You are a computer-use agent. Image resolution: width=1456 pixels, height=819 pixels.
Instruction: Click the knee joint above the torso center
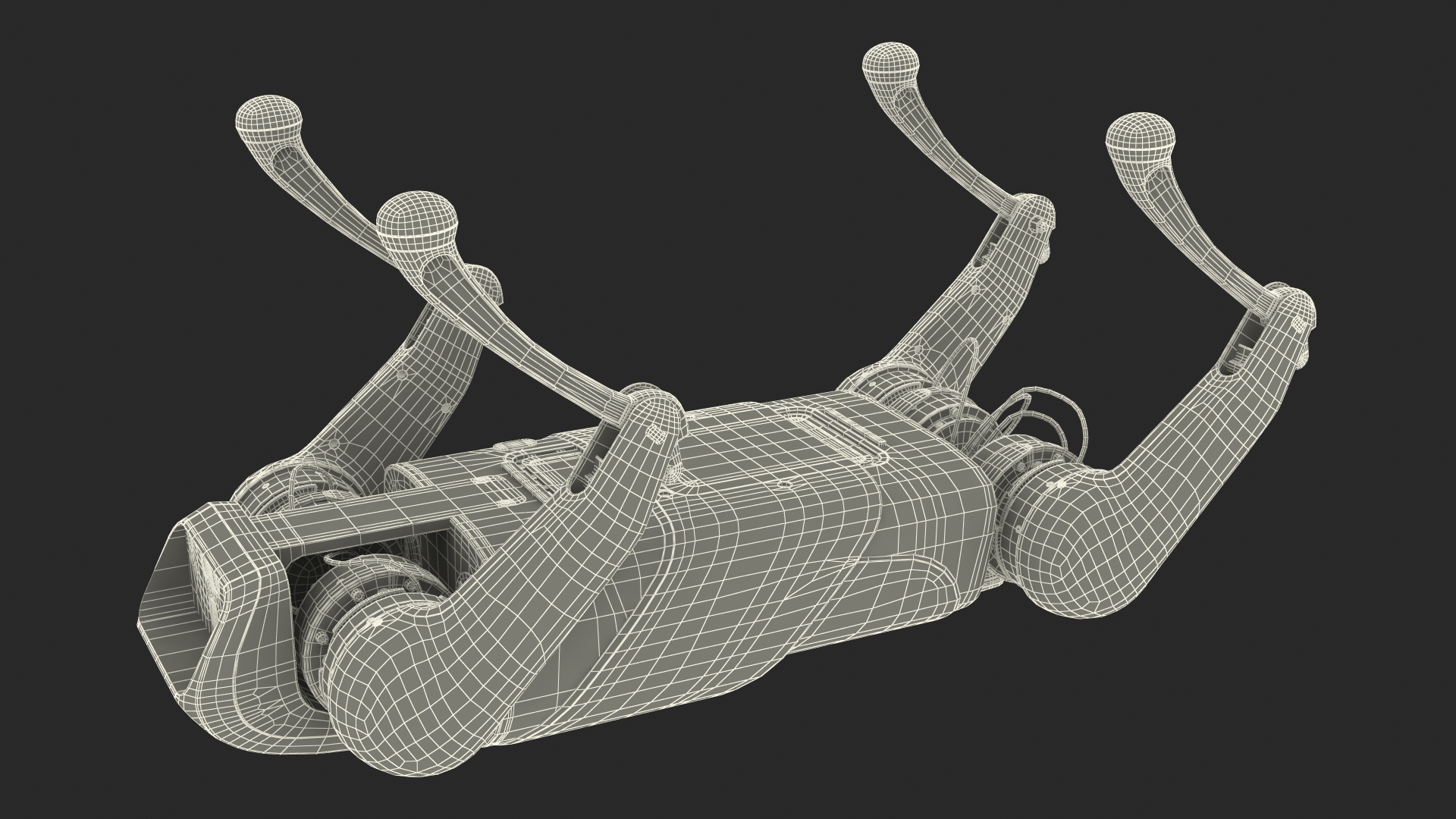click(x=652, y=413)
